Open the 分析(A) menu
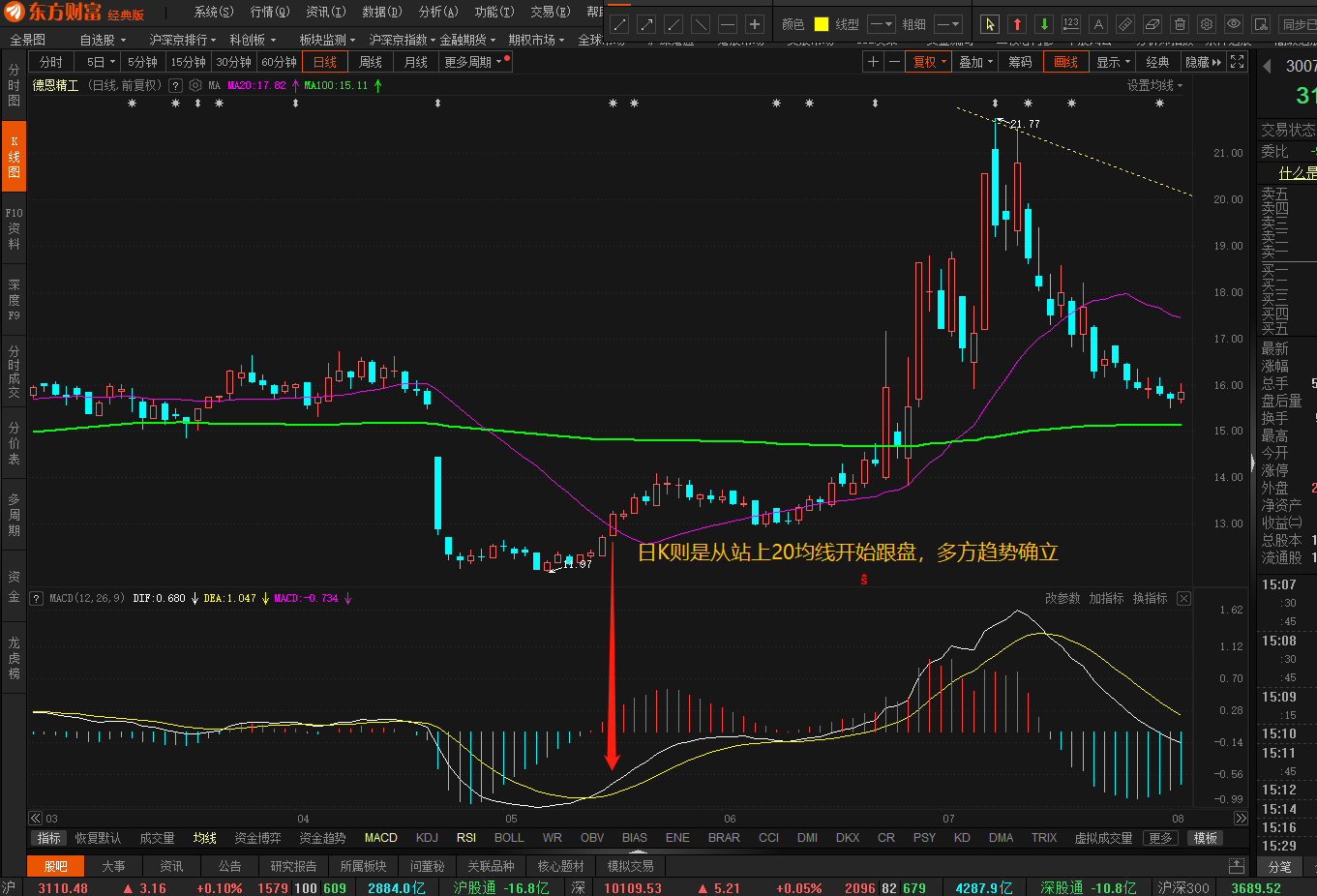Viewport: 1317px width, 896px height. (438, 12)
